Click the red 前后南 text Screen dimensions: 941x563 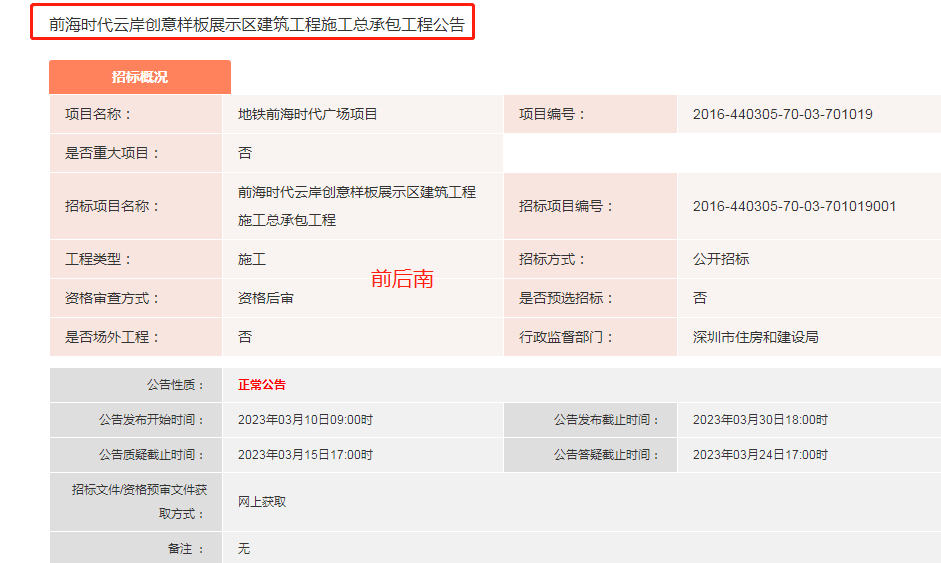[x=402, y=279]
